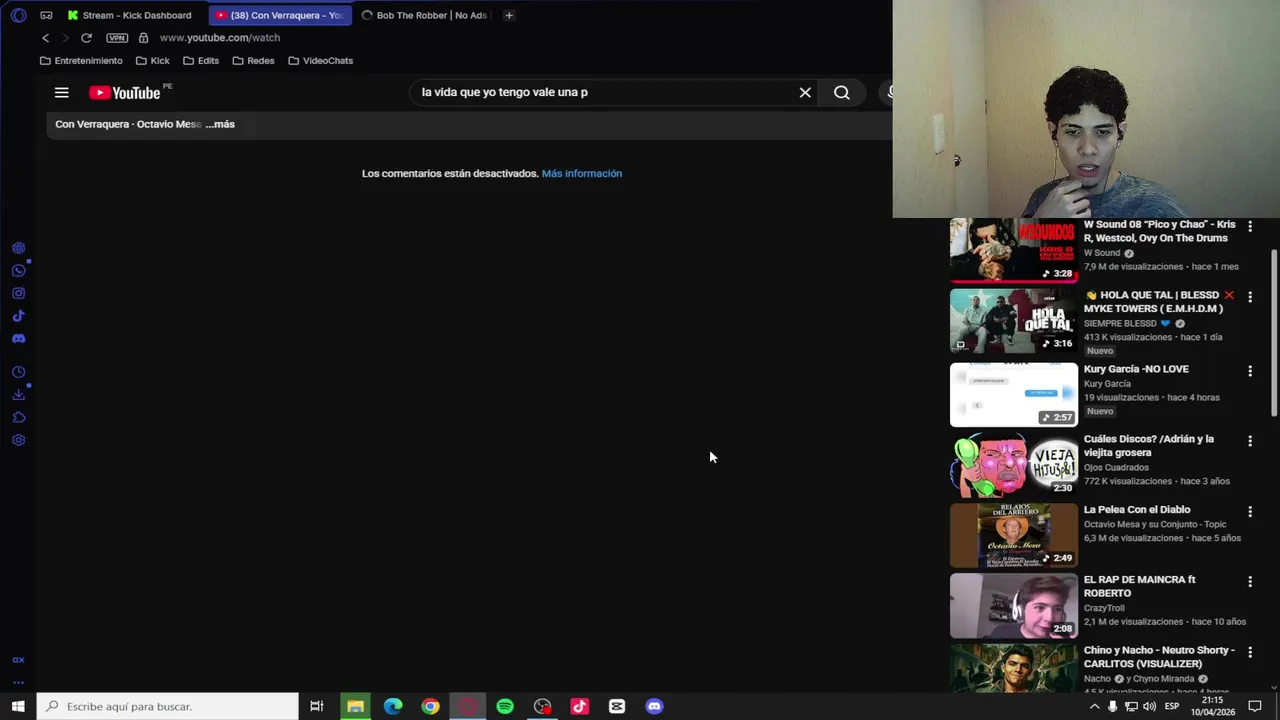Click the recommendations list scrollbar
The width and height of the screenshot is (1280, 720).
tap(1274, 332)
